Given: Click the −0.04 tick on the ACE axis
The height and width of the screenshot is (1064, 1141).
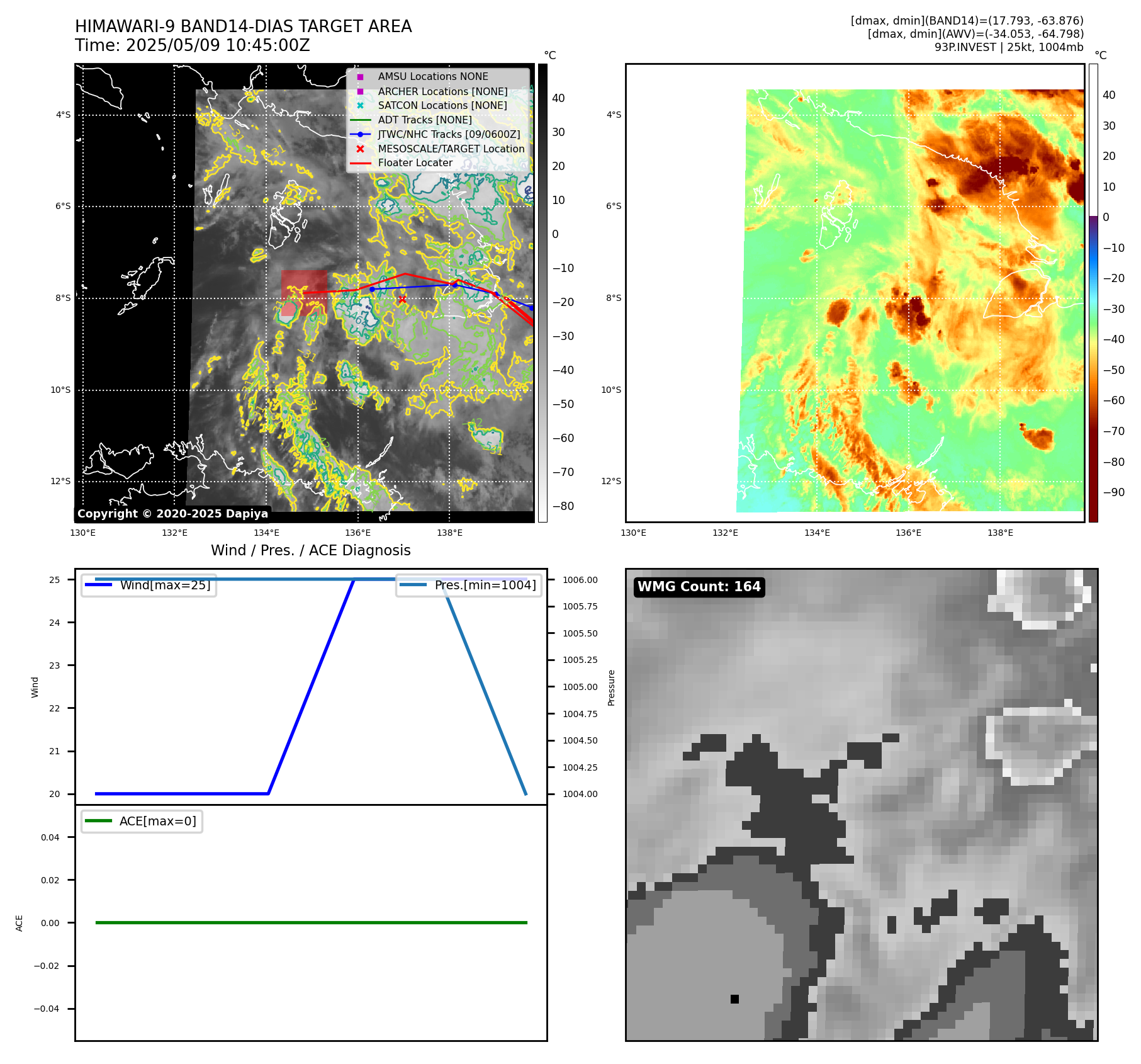Looking at the screenshot, I should pyautogui.click(x=47, y=1009).
